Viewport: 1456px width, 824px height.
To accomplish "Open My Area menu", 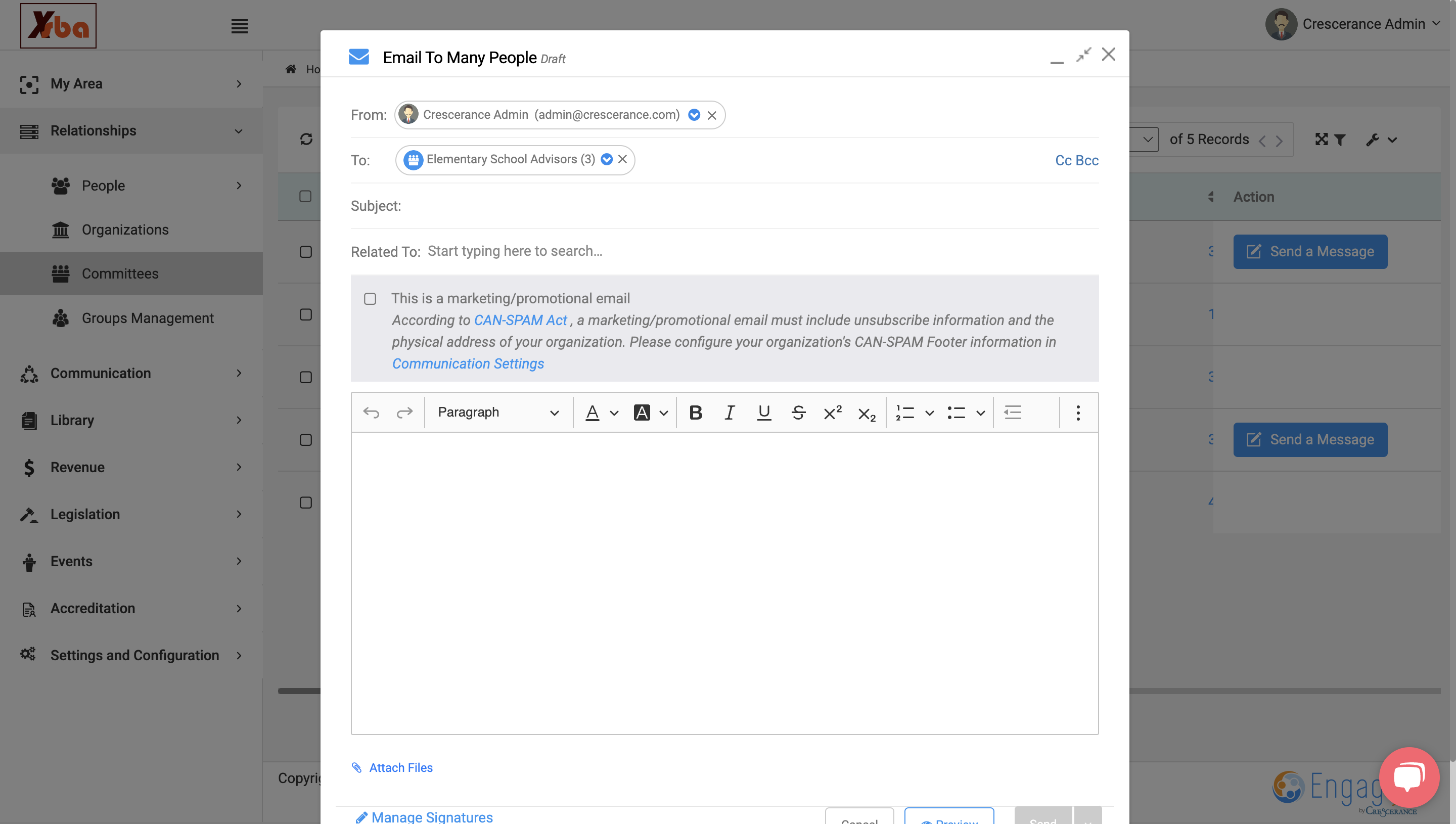I will [x=131, y=84].
